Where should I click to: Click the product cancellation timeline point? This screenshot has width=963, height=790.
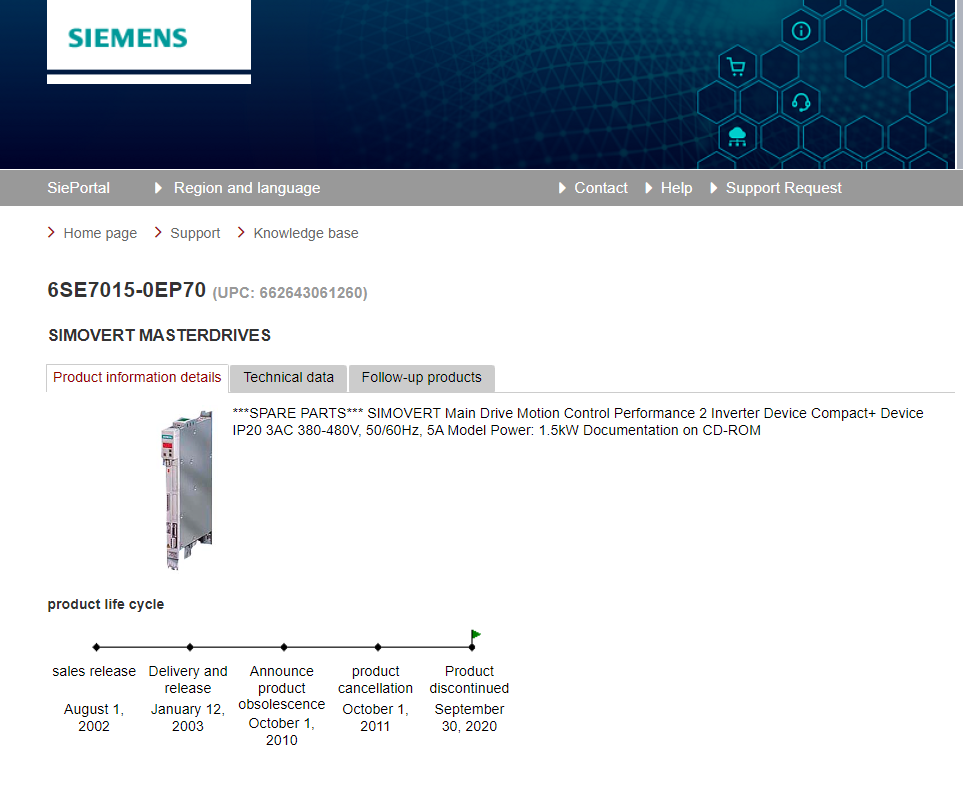[x=377, y=647]
